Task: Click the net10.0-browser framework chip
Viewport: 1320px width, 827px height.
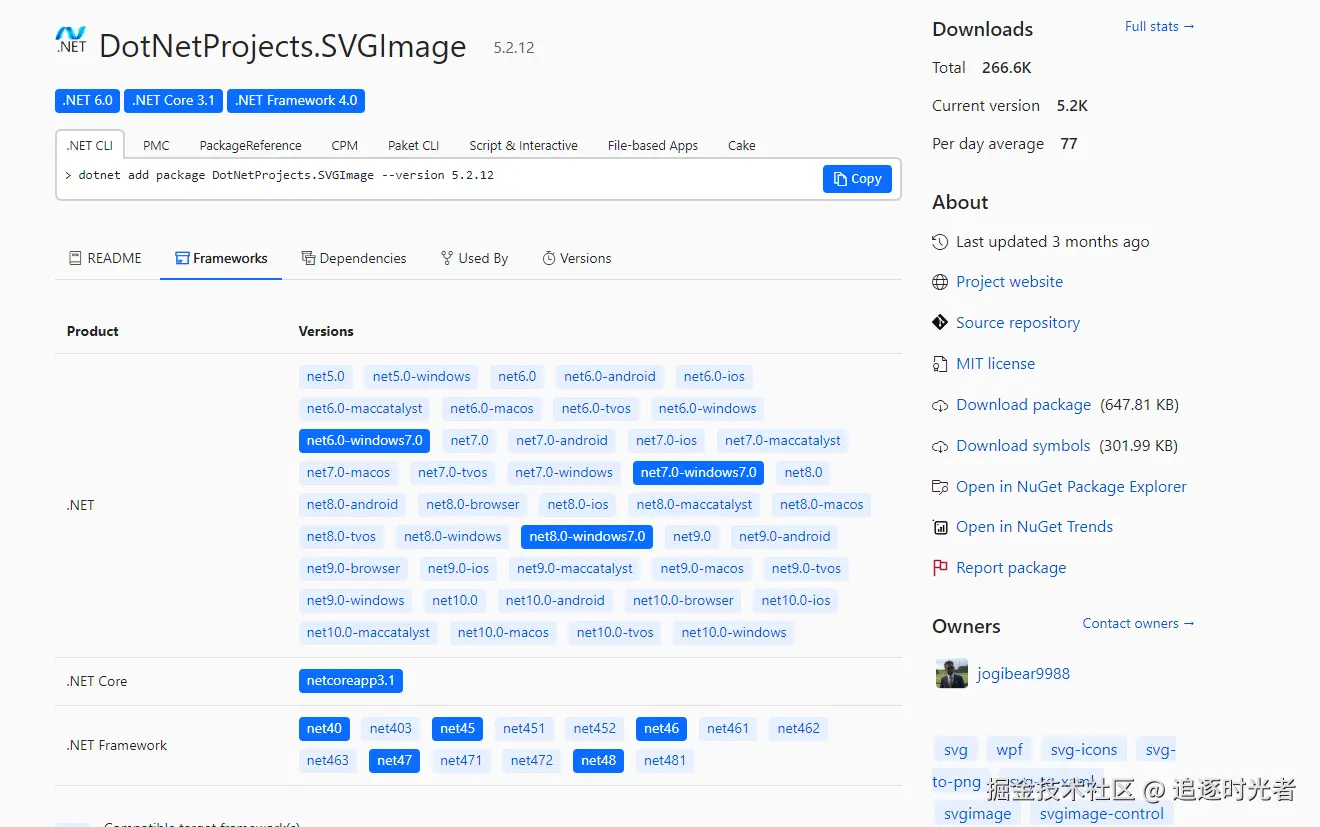Action: [683, 601]
